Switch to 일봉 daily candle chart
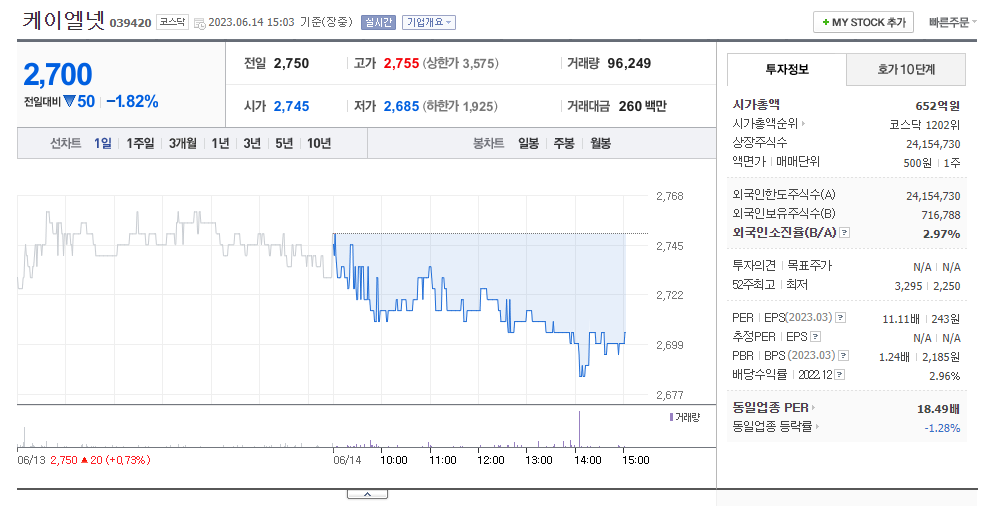The width and height of the screenshot is (995, 506). [x=529, y=143]
